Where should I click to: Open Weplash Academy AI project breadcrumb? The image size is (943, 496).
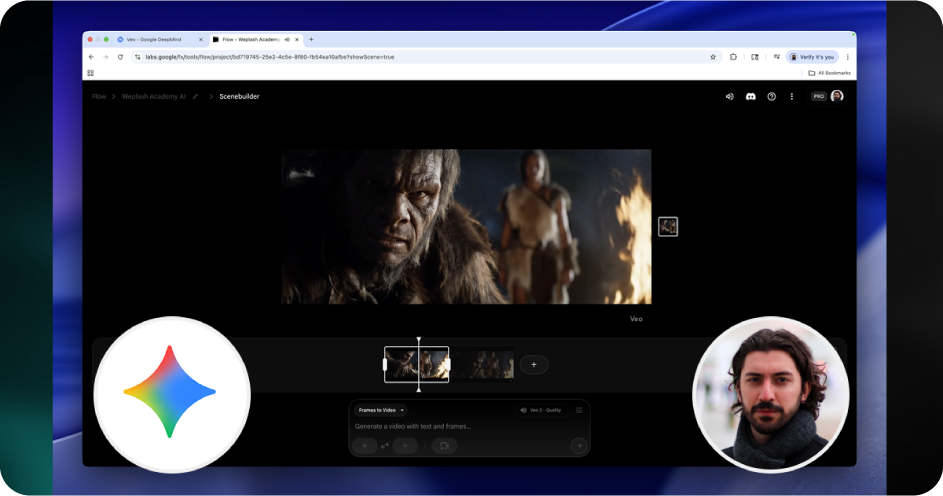[x=154, y=96]
